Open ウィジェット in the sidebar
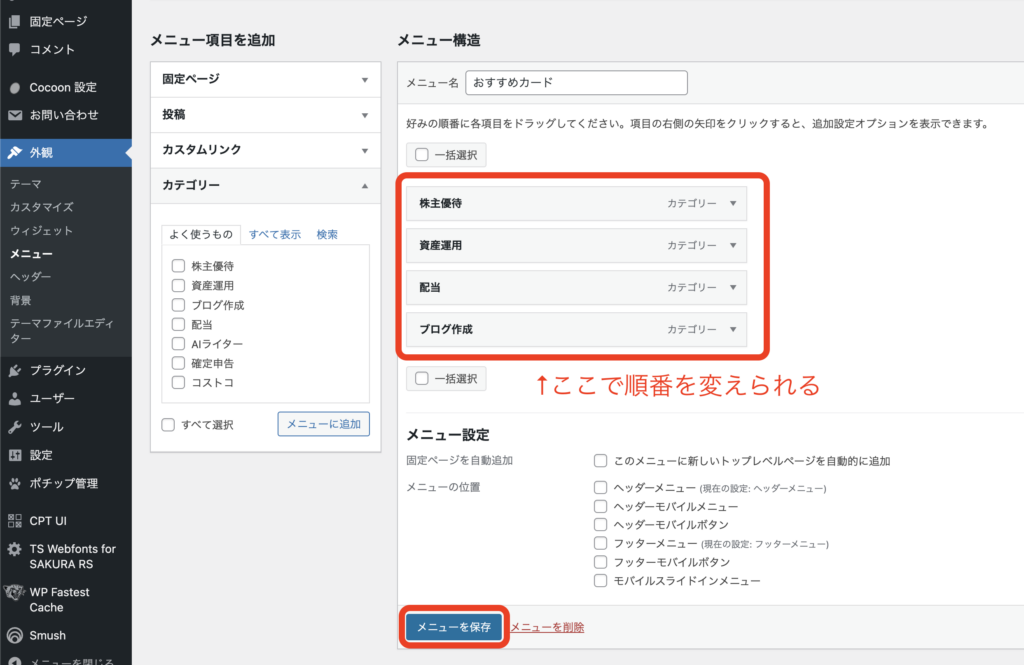Viewport: 1024px width, 665px height. tap(41, 231)
